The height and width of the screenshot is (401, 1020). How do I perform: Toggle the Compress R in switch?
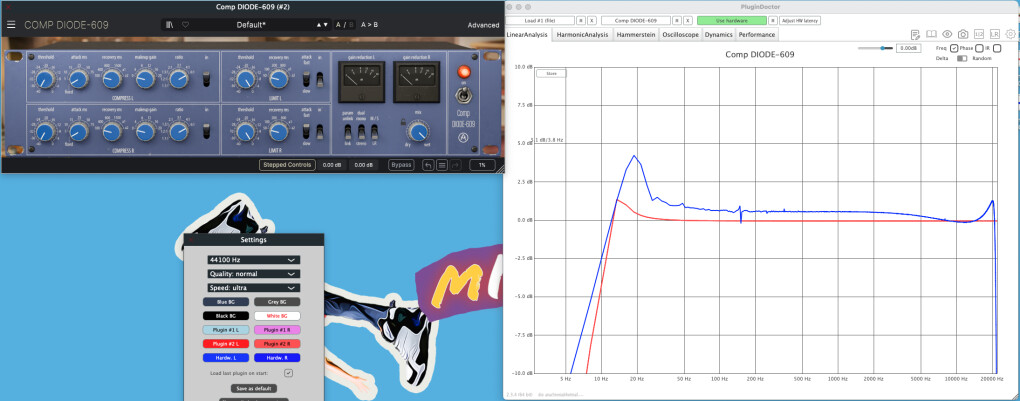click(x=206, y=131)
